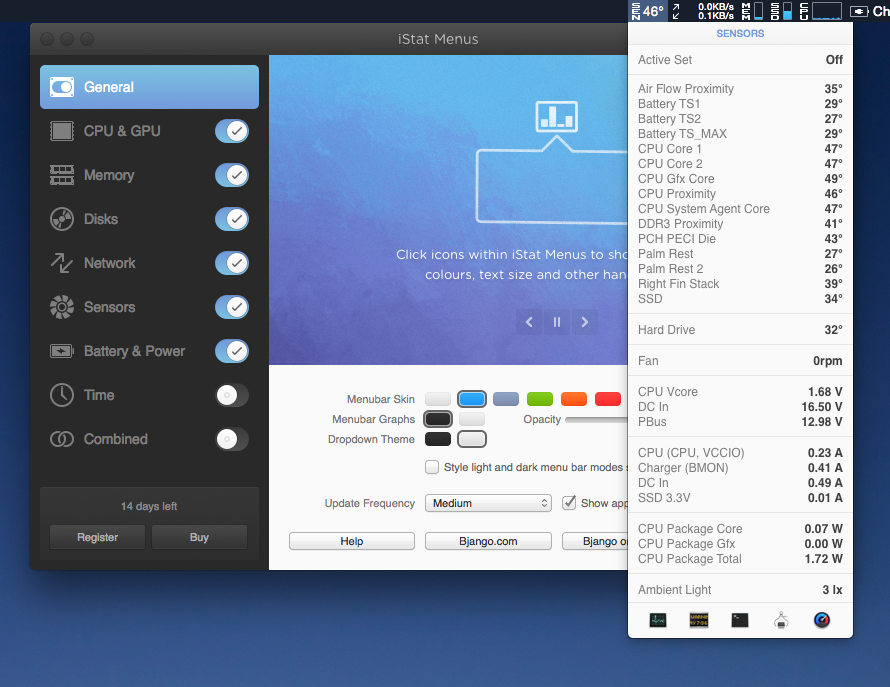Click the Sensors fan icon in sidebar
The width and height of the screenshot is (890, 687).
click(62, 307)
